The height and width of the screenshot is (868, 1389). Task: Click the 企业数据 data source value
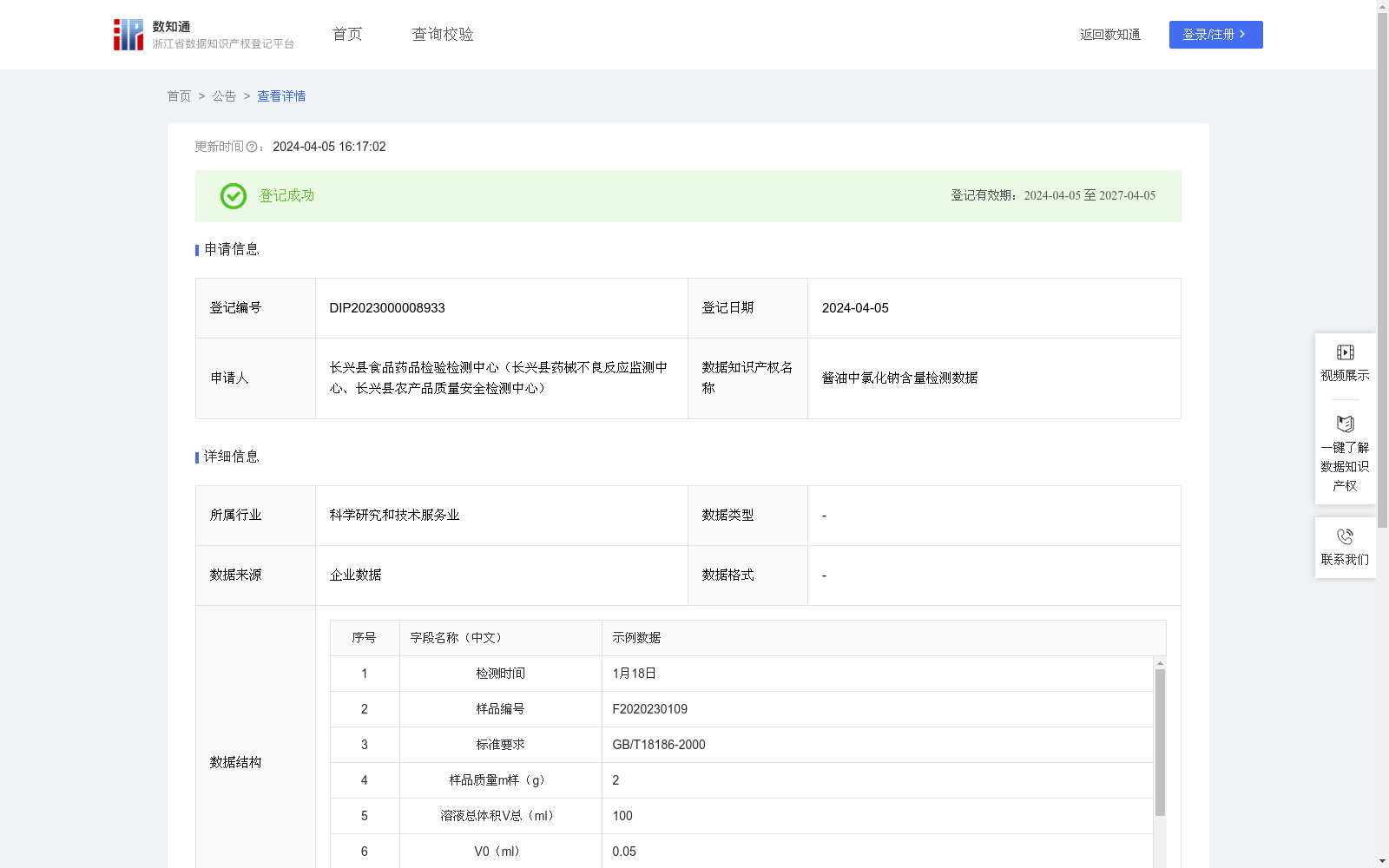coord(355,575)
